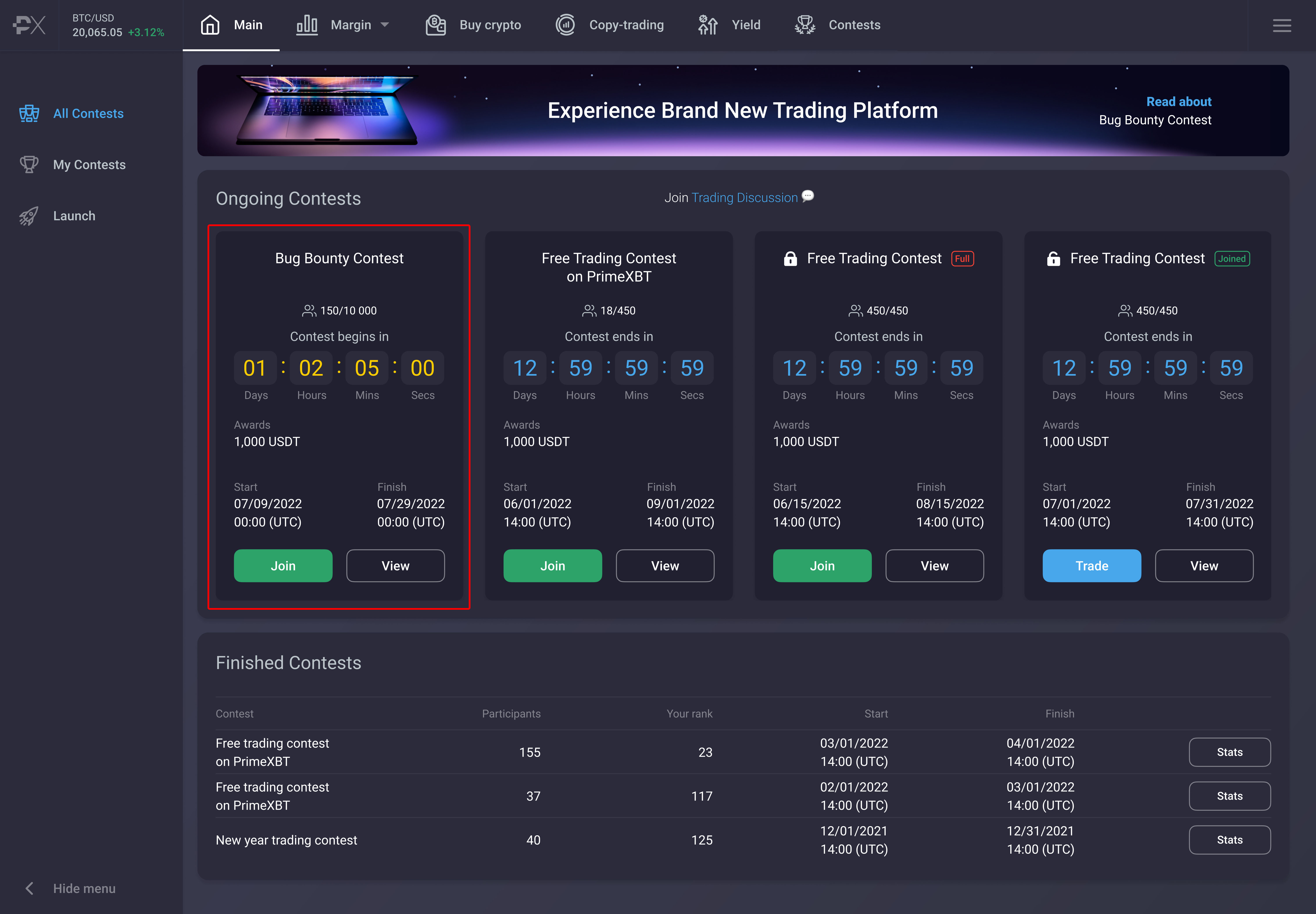Click Stats for first finished contest
1316x914 pixels.
pyautogui.click(x=1229, y=752)
